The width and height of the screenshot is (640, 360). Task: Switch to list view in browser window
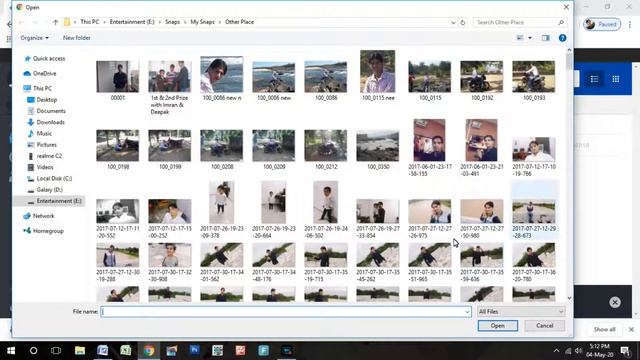tap(594, 79)
